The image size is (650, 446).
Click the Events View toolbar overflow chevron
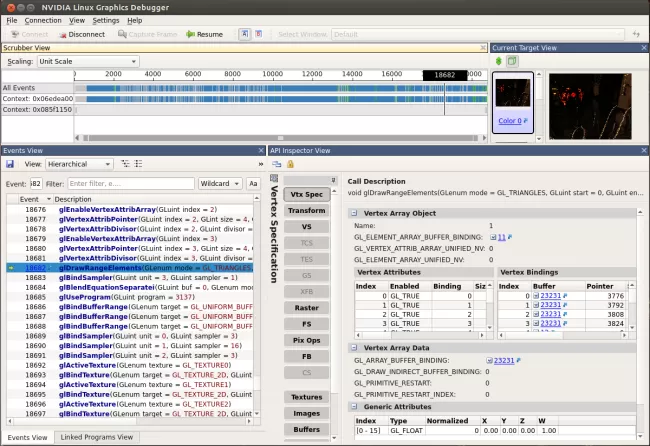coord(261,164)
